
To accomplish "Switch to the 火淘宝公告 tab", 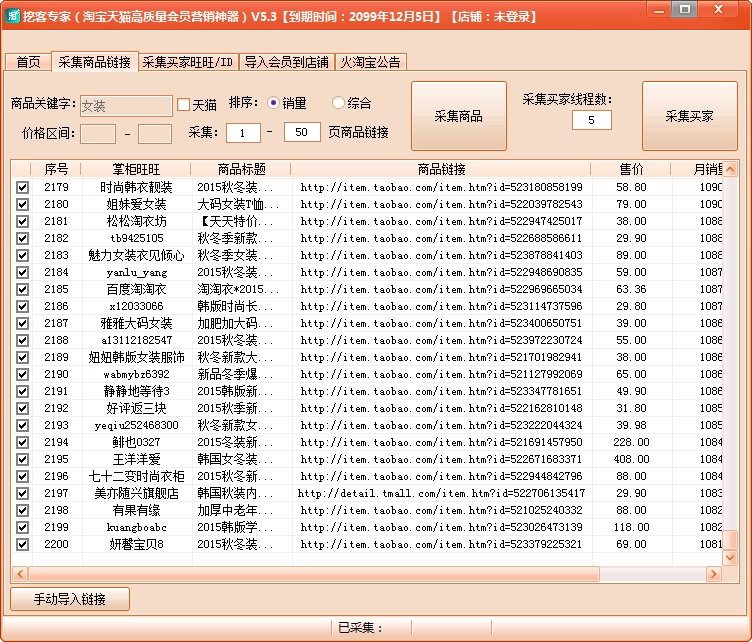I will click(370, 62).
